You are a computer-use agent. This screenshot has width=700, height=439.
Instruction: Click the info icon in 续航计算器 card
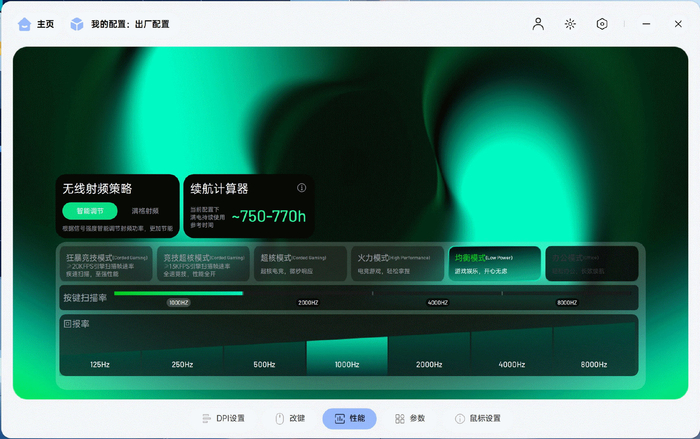point(301,188)
